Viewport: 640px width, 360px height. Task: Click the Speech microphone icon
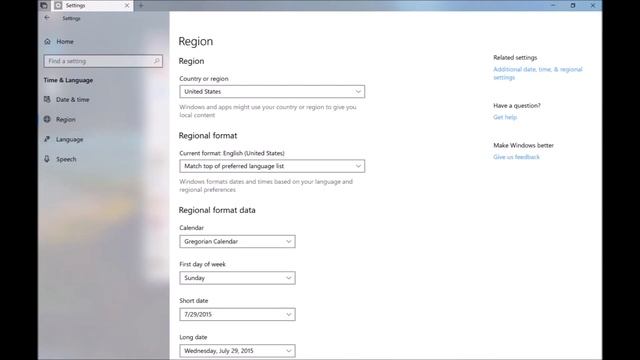point(47,159)
